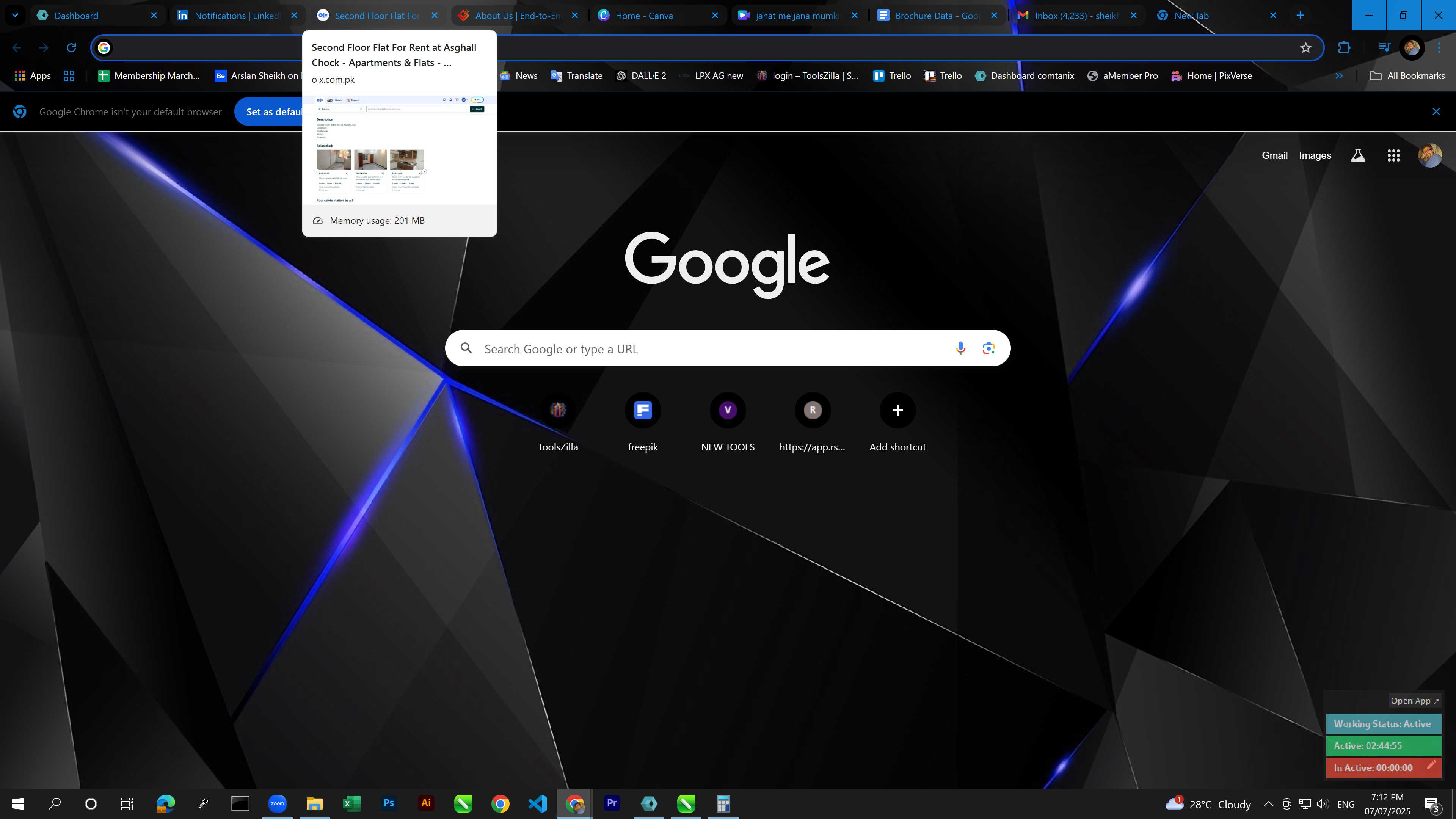Open File Explorer from the taskbar
The height and width of the screenshot is (819, 1456).
click(x=314, y=803)
